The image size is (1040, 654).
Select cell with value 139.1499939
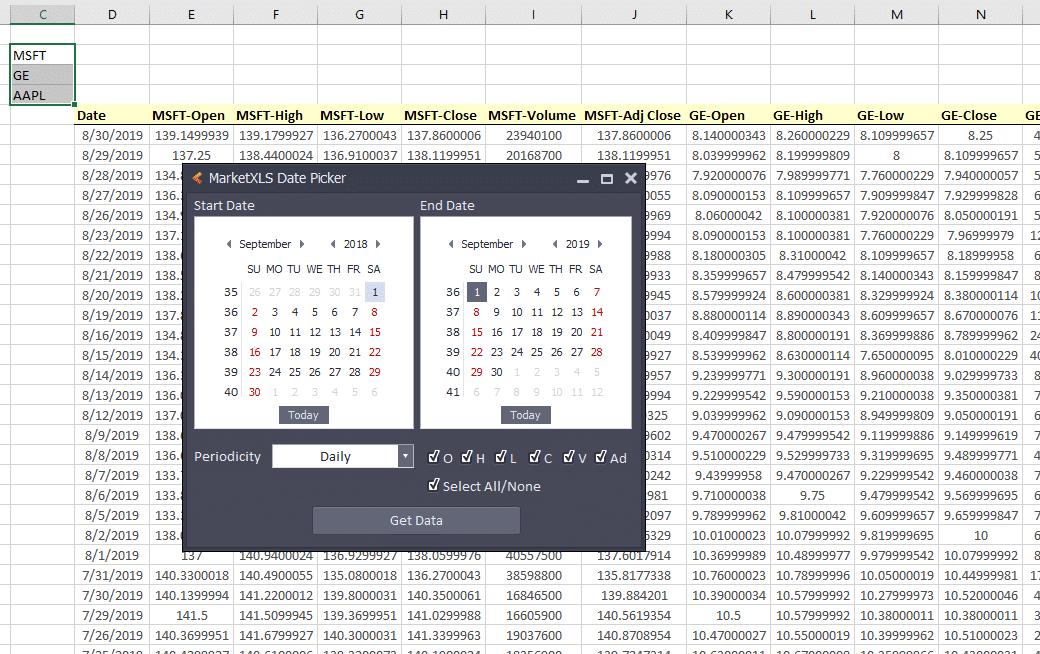coord(191,135)
